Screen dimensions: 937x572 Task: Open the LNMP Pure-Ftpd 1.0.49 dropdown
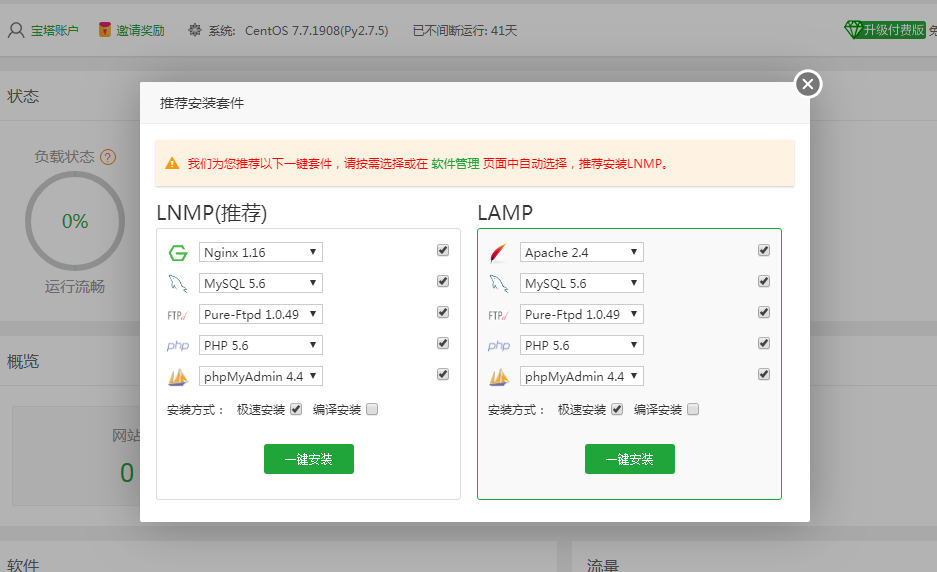click(261, 314)
